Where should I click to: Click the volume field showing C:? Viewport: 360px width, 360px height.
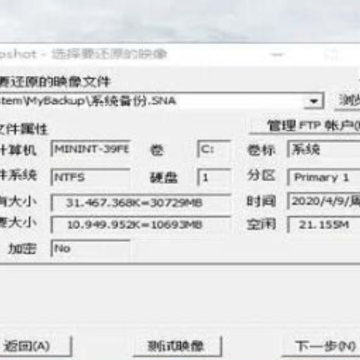click(214, 149)
